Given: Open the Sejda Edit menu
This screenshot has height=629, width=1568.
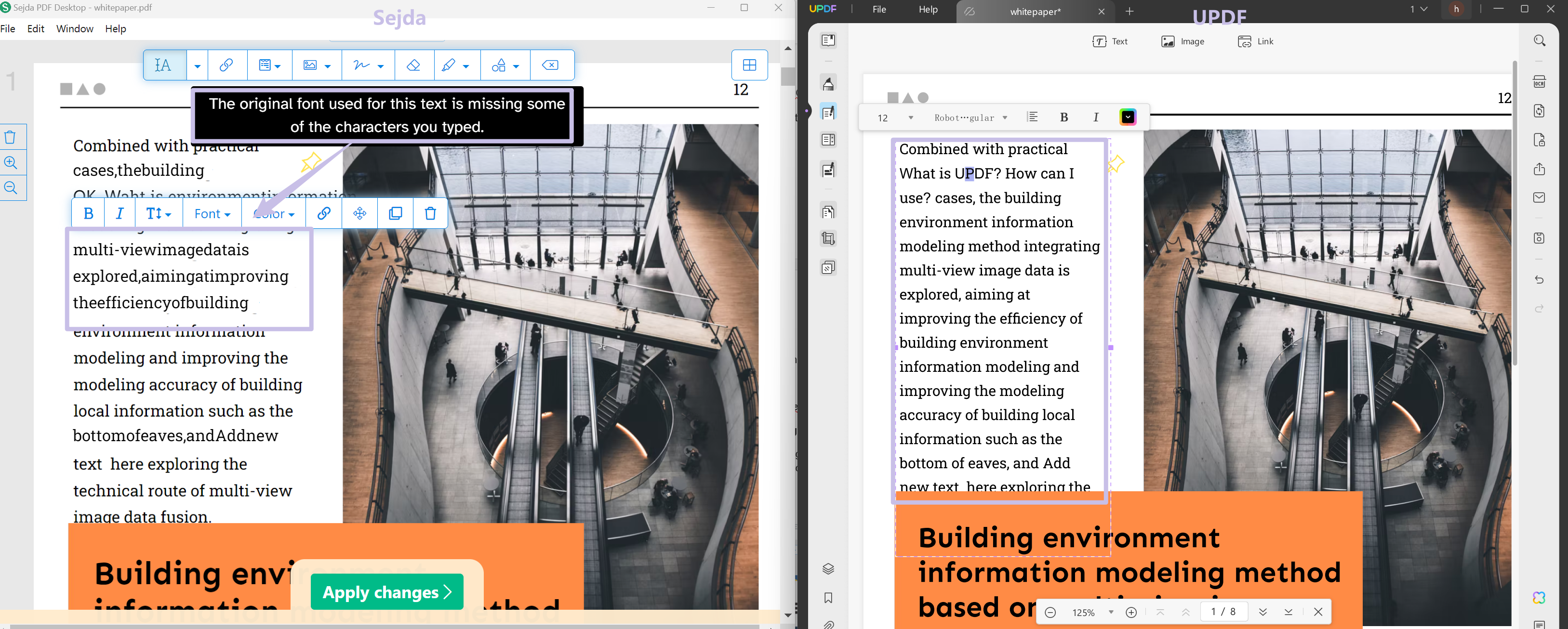Looking at the screenshot, I should 35,28.
